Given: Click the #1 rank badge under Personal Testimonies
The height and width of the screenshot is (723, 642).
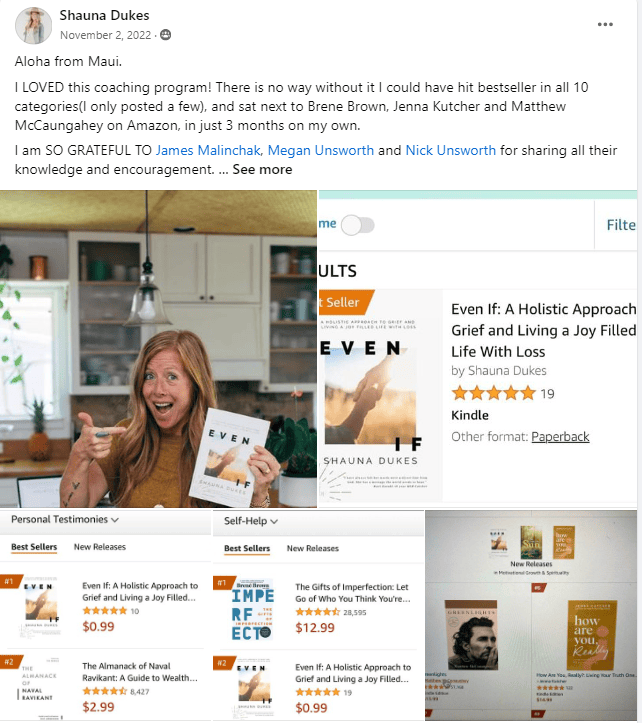Looking at the screenshot, I should (9, 581).
